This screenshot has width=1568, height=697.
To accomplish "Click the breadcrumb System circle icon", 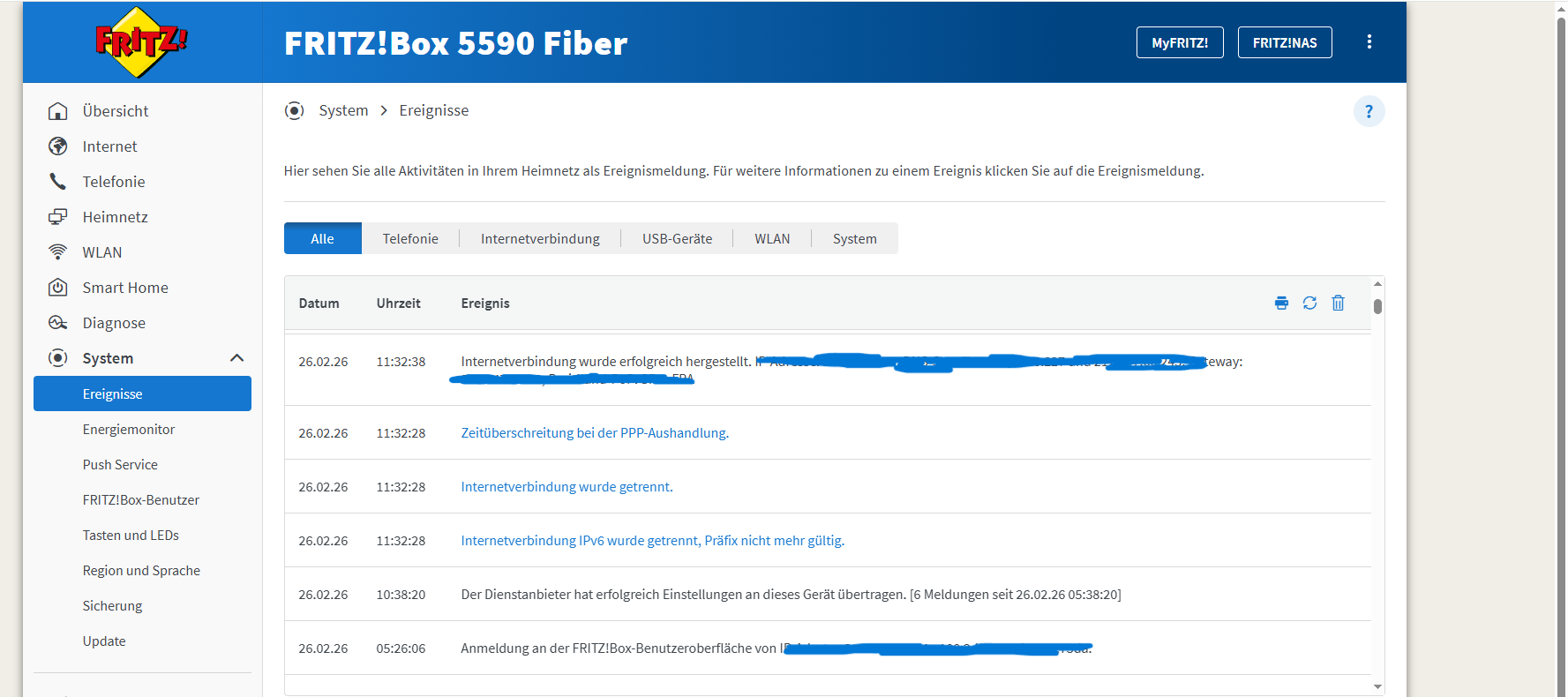I will coord(294,110).
